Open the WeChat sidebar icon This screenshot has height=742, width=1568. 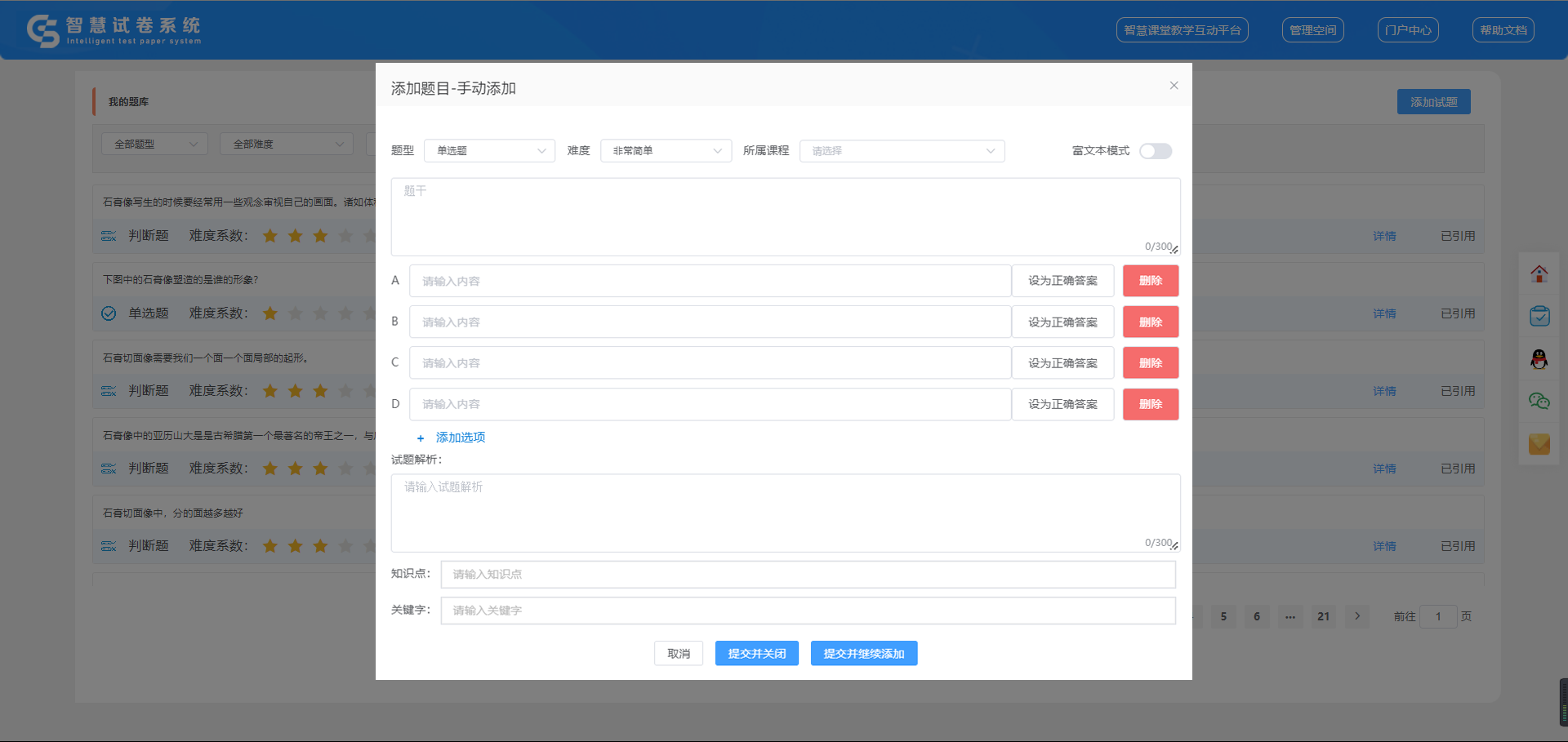(x=1539, y=402)
